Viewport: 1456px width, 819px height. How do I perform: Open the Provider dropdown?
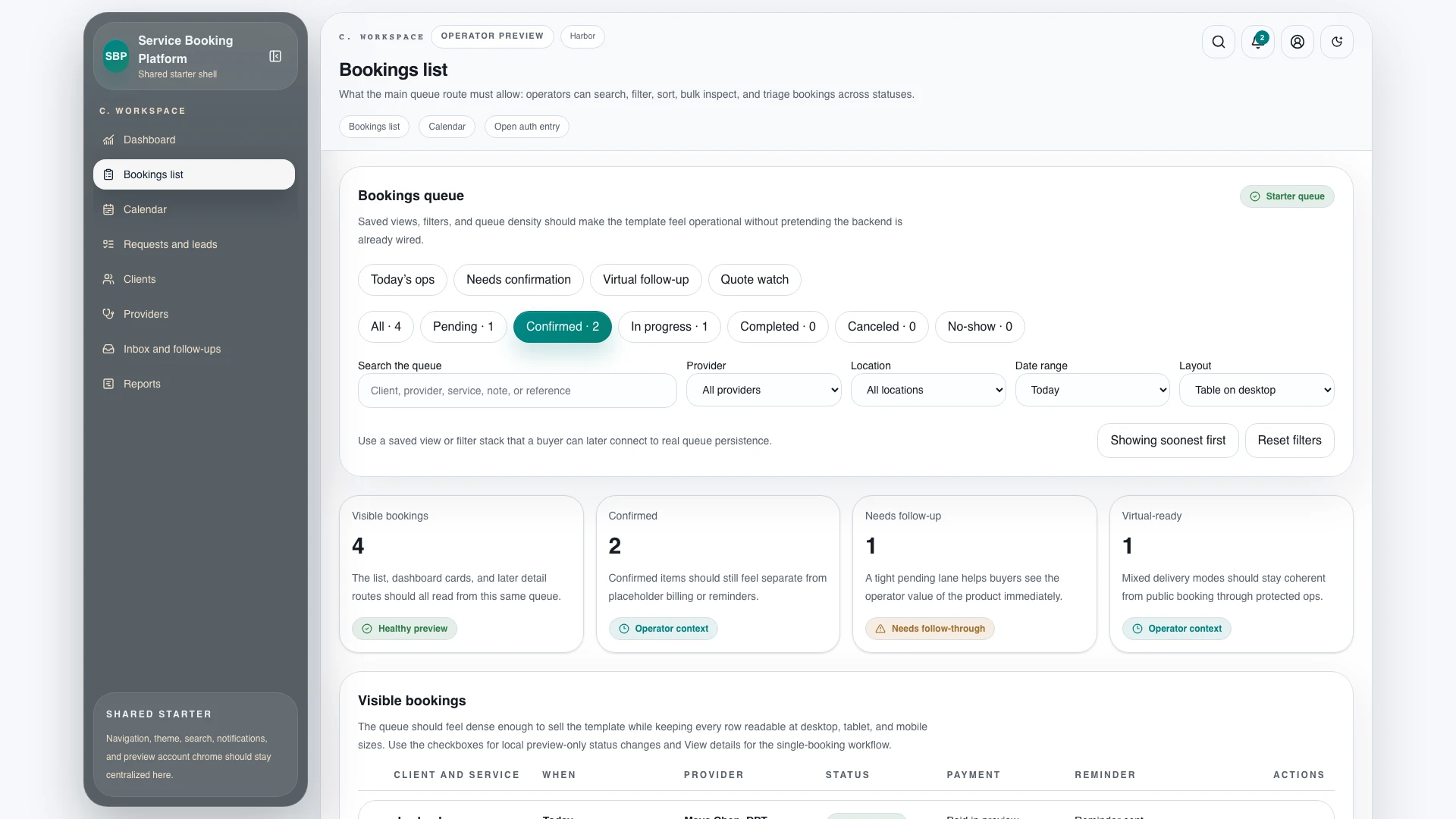764,390
